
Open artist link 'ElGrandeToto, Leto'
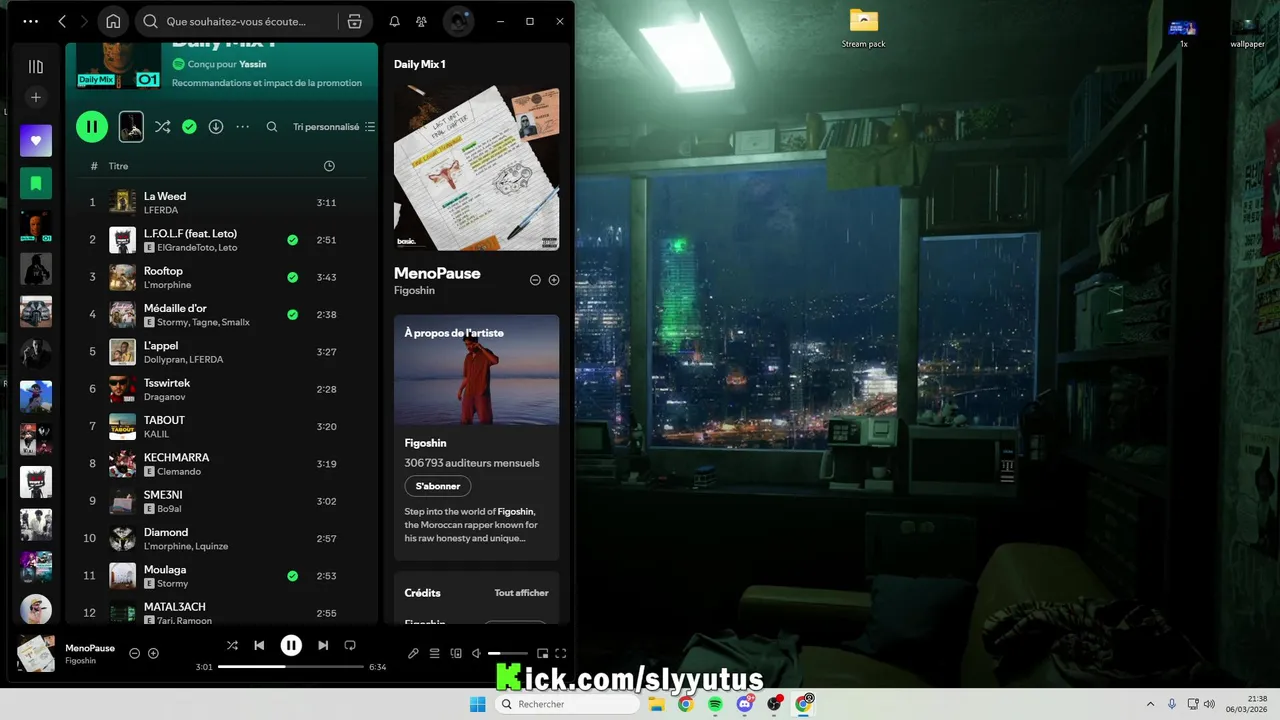[197, 247]
